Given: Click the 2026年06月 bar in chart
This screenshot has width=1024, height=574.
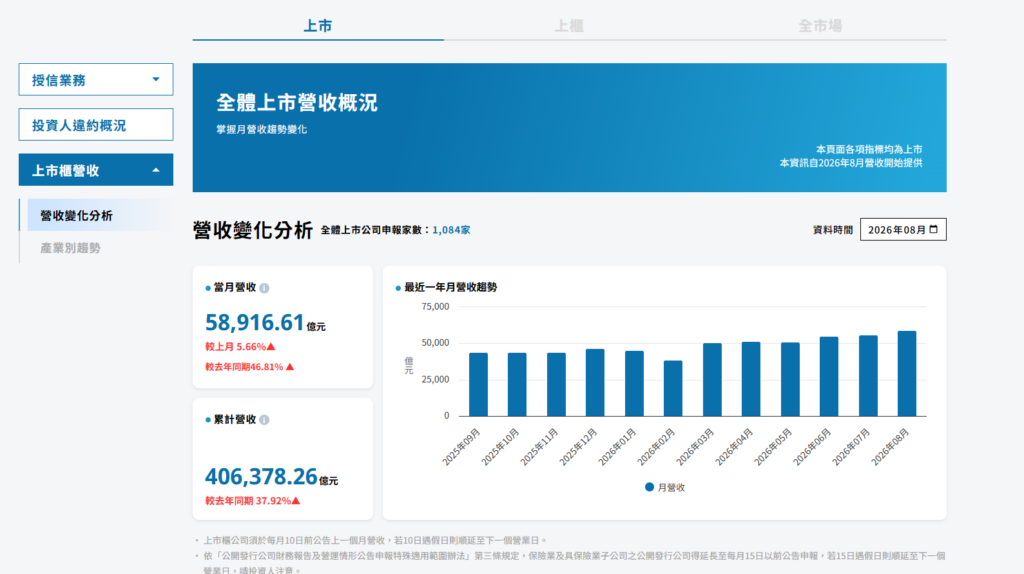Looking at the screenshot, I should [829, 377].
